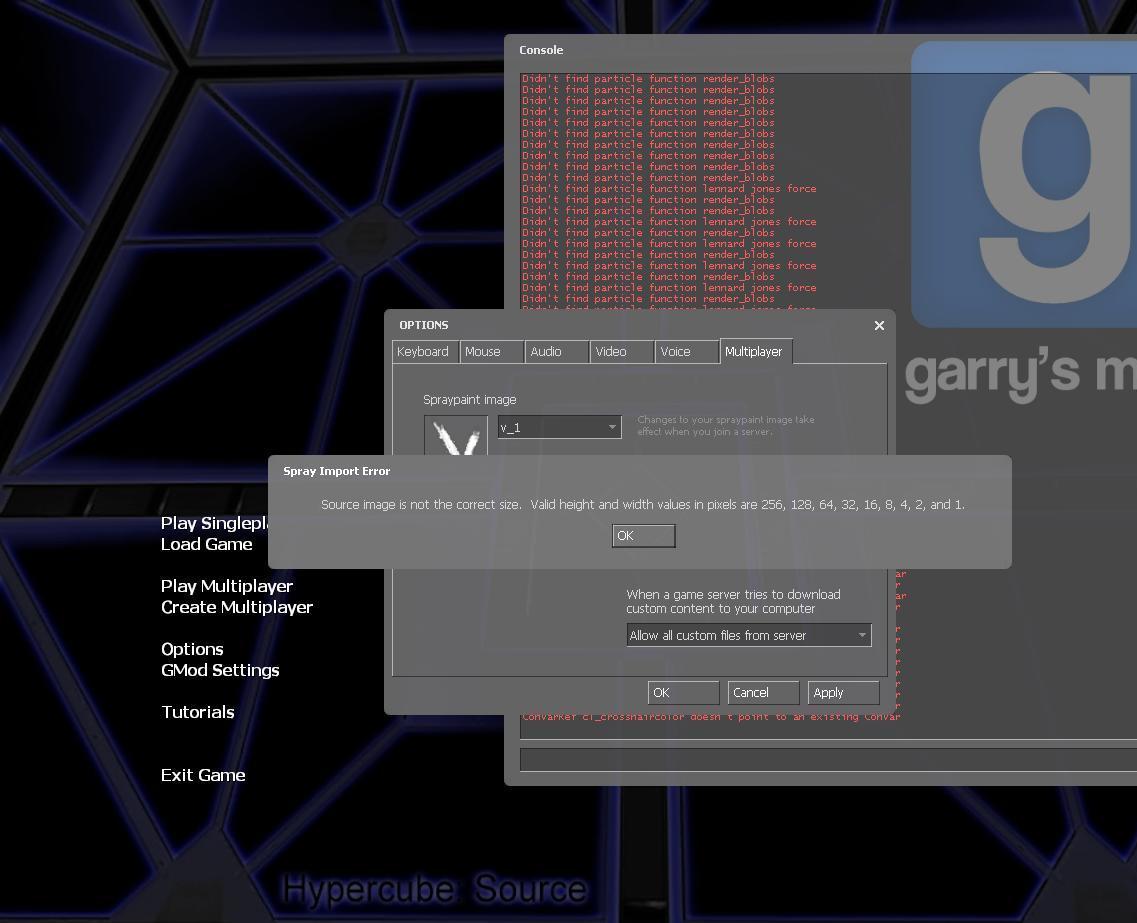Go to the Audio tab
The width and height of the screenshot is (1137, 923).
[x=556, y=352]
